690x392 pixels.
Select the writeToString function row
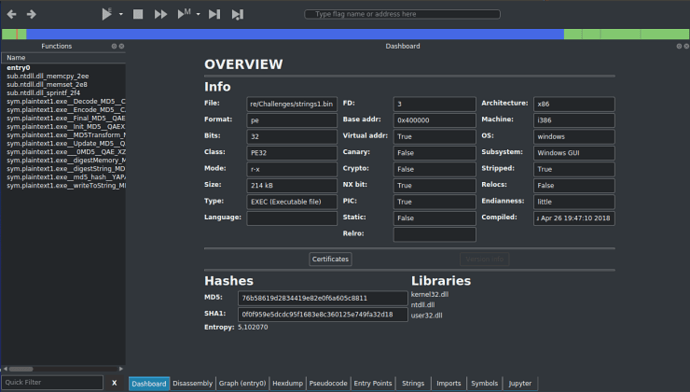click(64, 185)
